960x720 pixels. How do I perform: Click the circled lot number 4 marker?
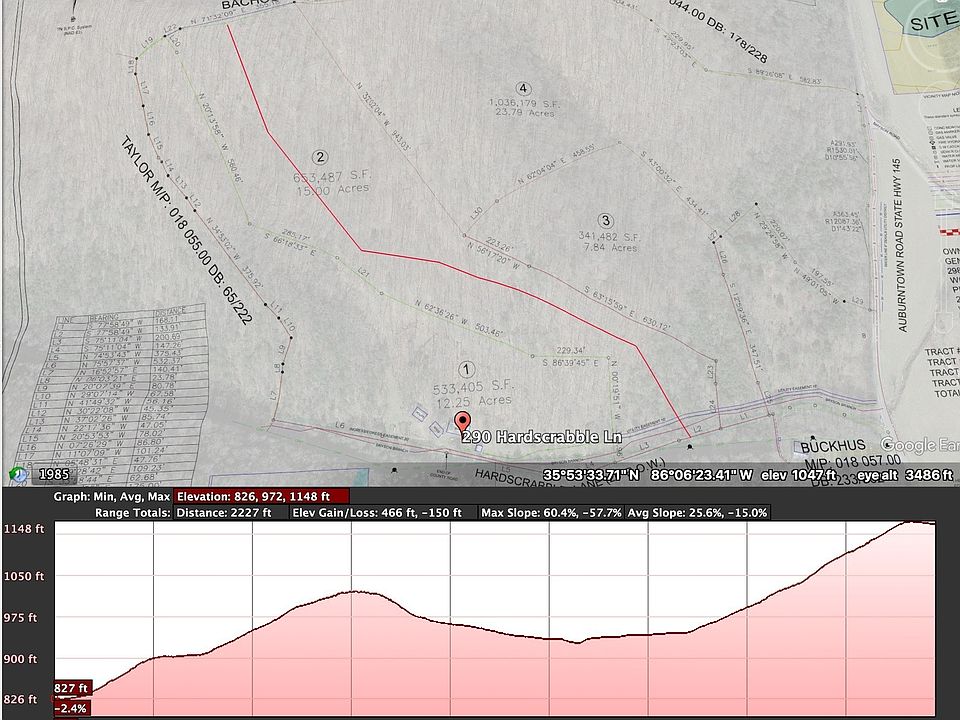523,88
